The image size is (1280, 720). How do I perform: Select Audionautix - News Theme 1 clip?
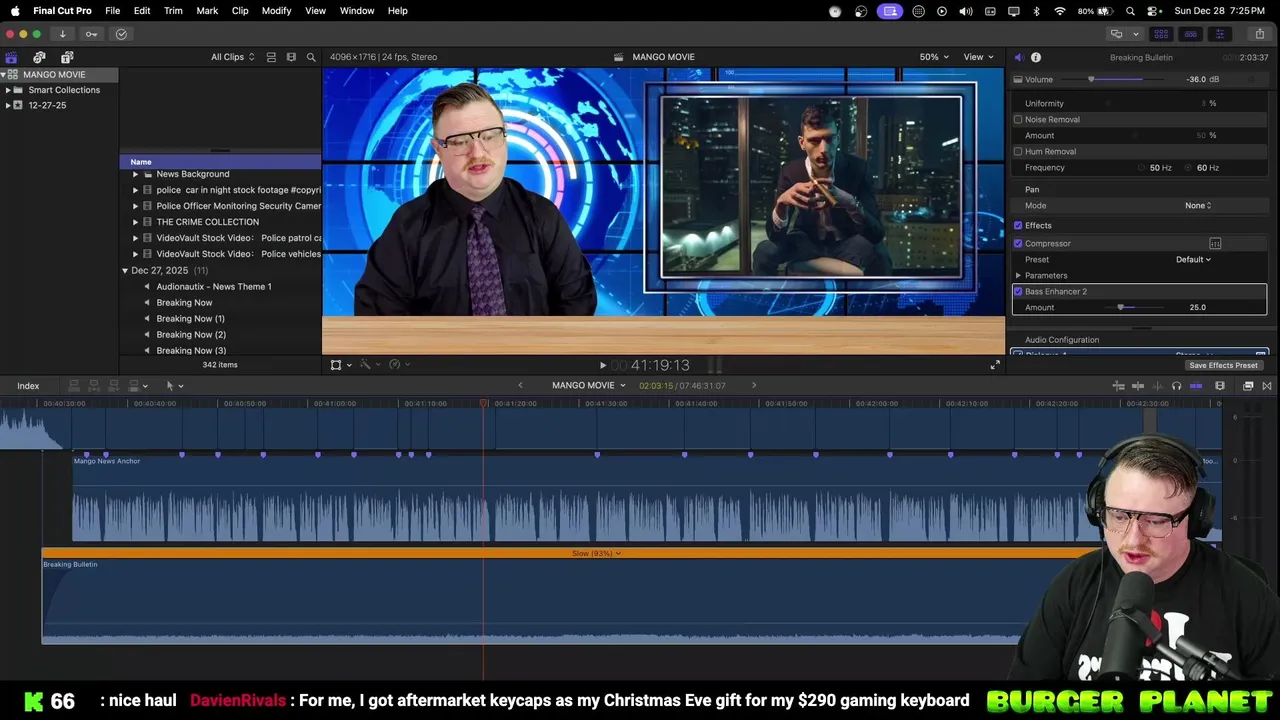(x=214, y=286)
